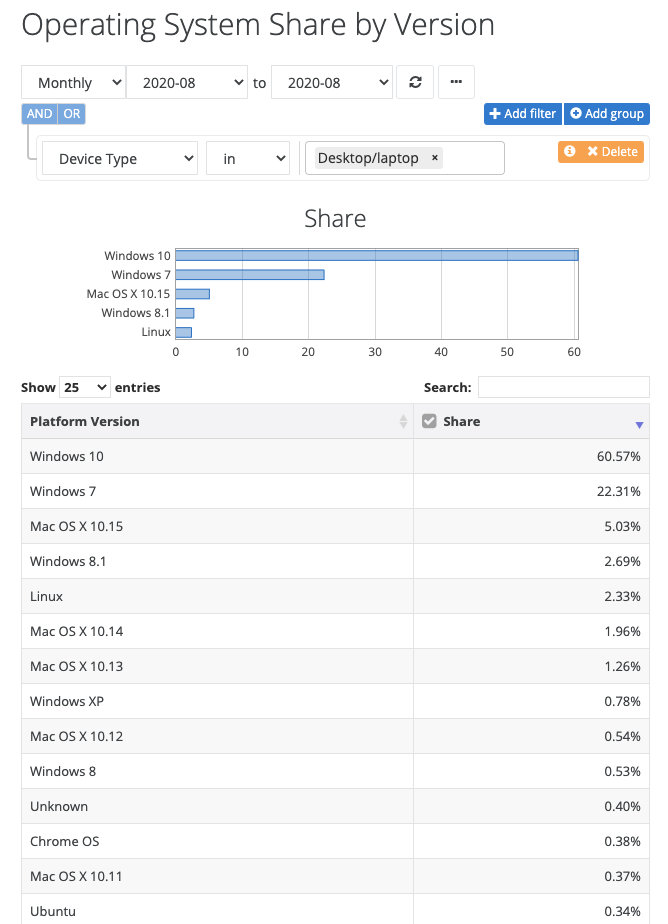Select the OR logic toggle
Viewport: 668px width, 924px height.
[72, 114]
